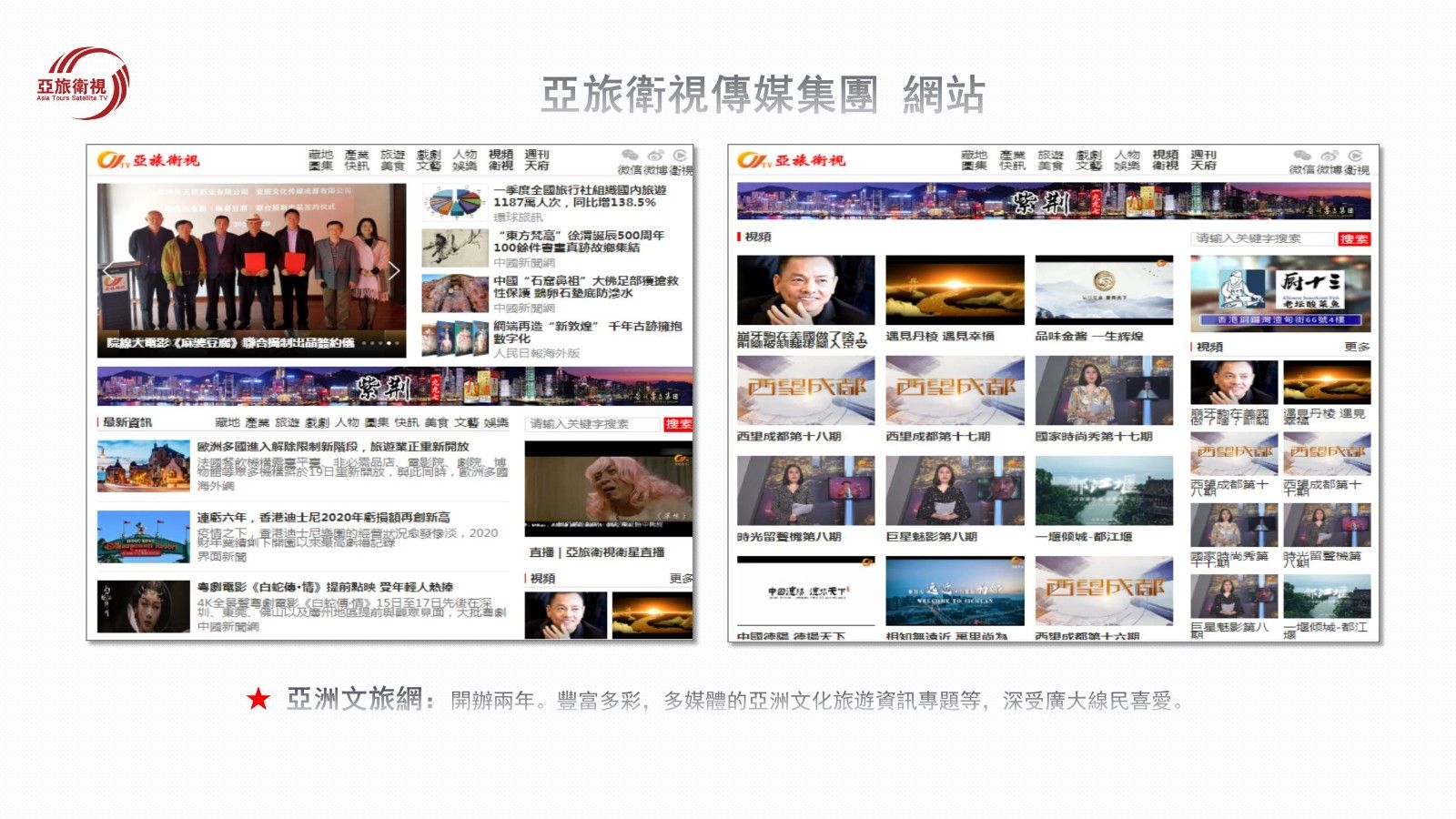
Task: Click the 紫荆 skyline banner on the homepage
Action: pyautogui.click(x=395, y=386)
